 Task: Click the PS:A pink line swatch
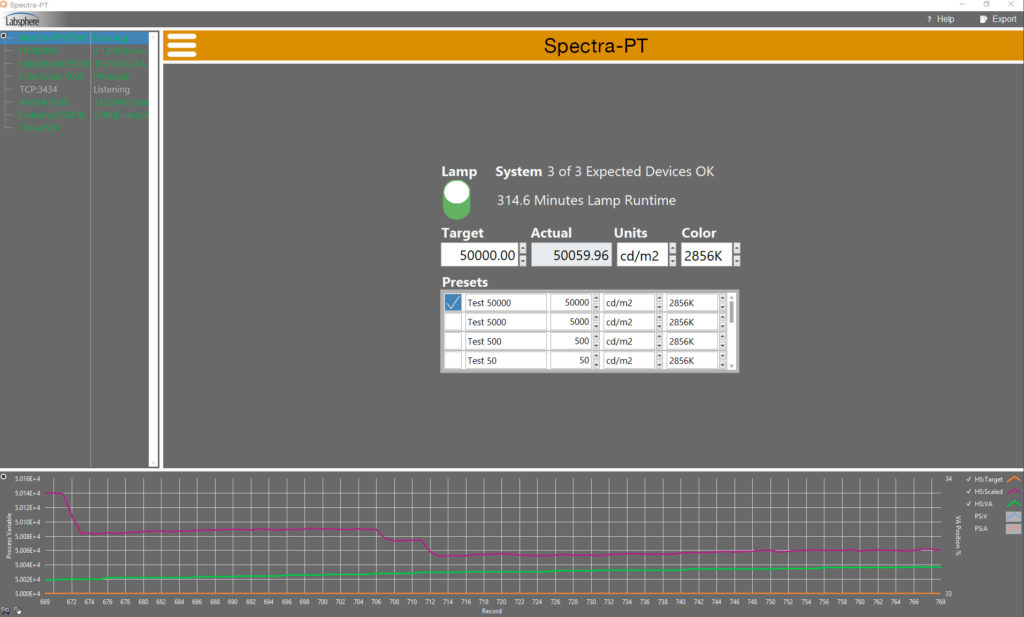coord(1014,529)
